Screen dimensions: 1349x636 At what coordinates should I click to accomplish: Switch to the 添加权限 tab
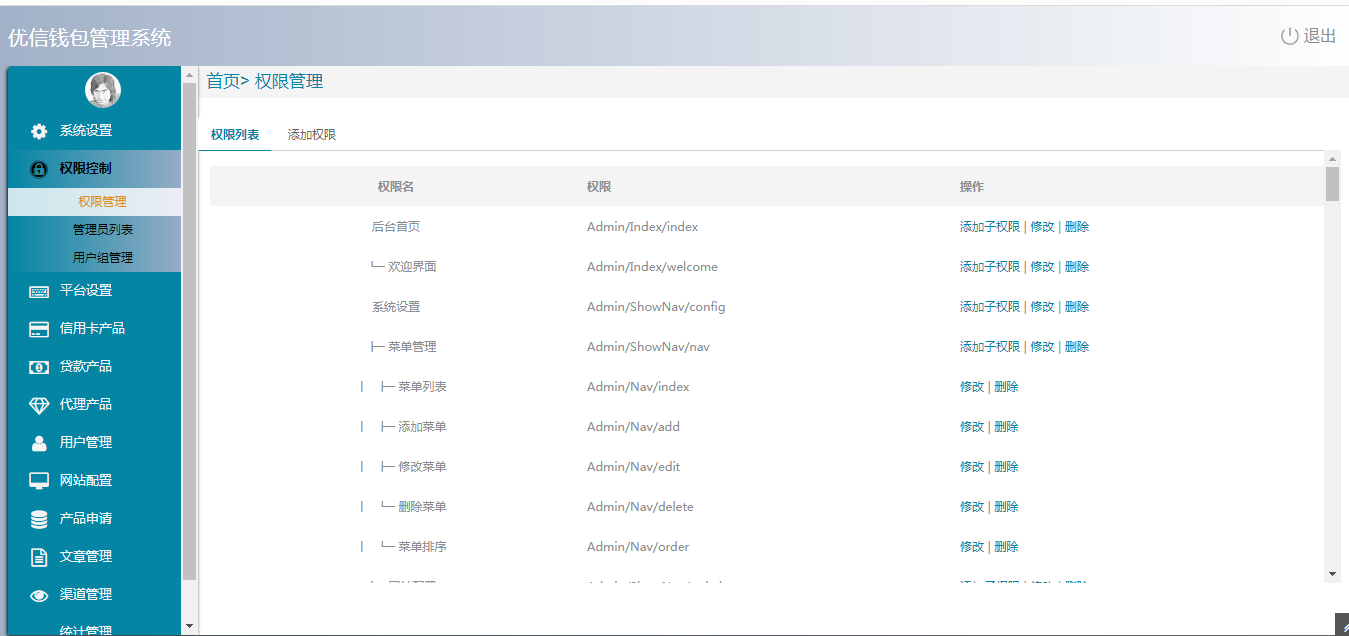(x=311, y=134)
